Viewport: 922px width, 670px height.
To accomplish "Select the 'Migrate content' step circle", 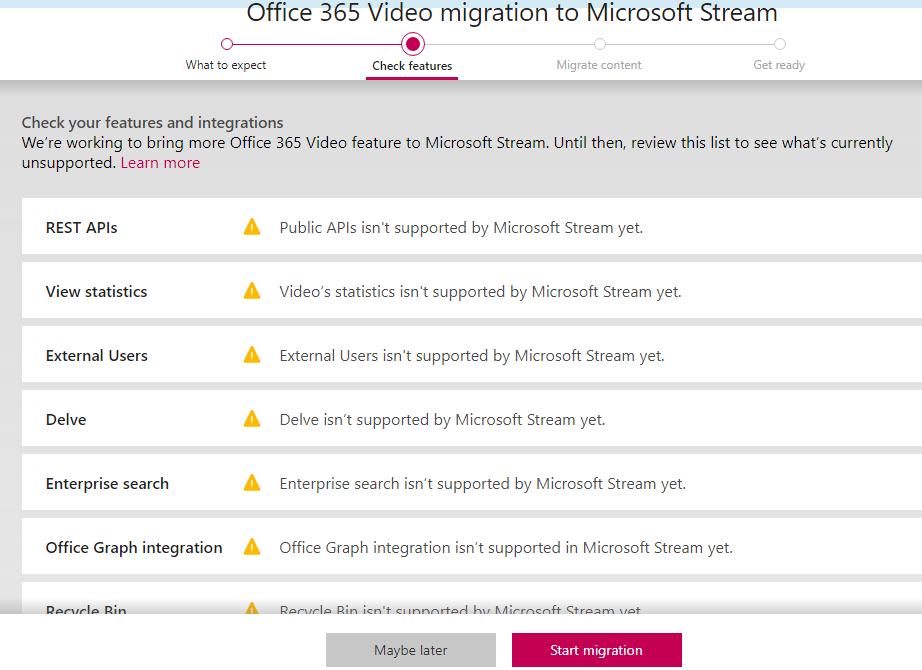I will pos(599,44).
